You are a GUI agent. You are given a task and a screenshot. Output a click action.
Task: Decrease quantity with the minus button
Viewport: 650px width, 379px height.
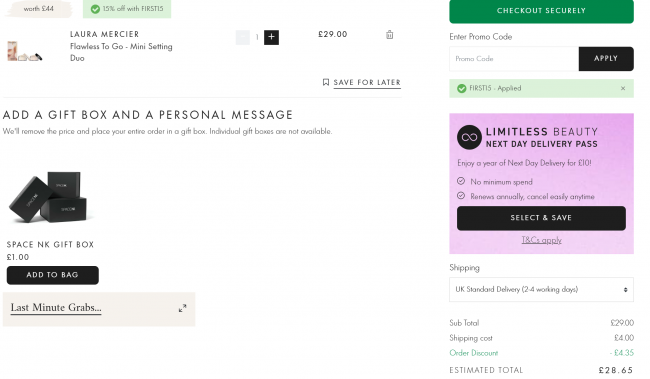click(243, 37)
